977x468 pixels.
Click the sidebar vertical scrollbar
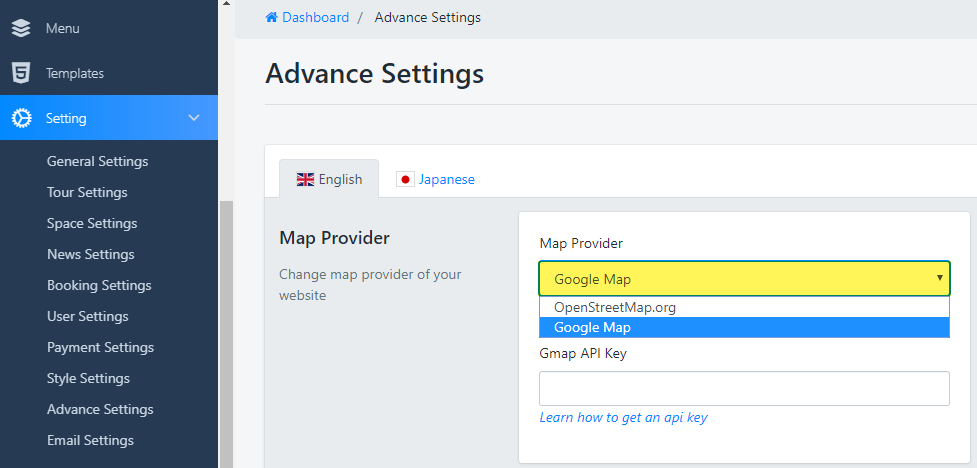coord(226,330)
